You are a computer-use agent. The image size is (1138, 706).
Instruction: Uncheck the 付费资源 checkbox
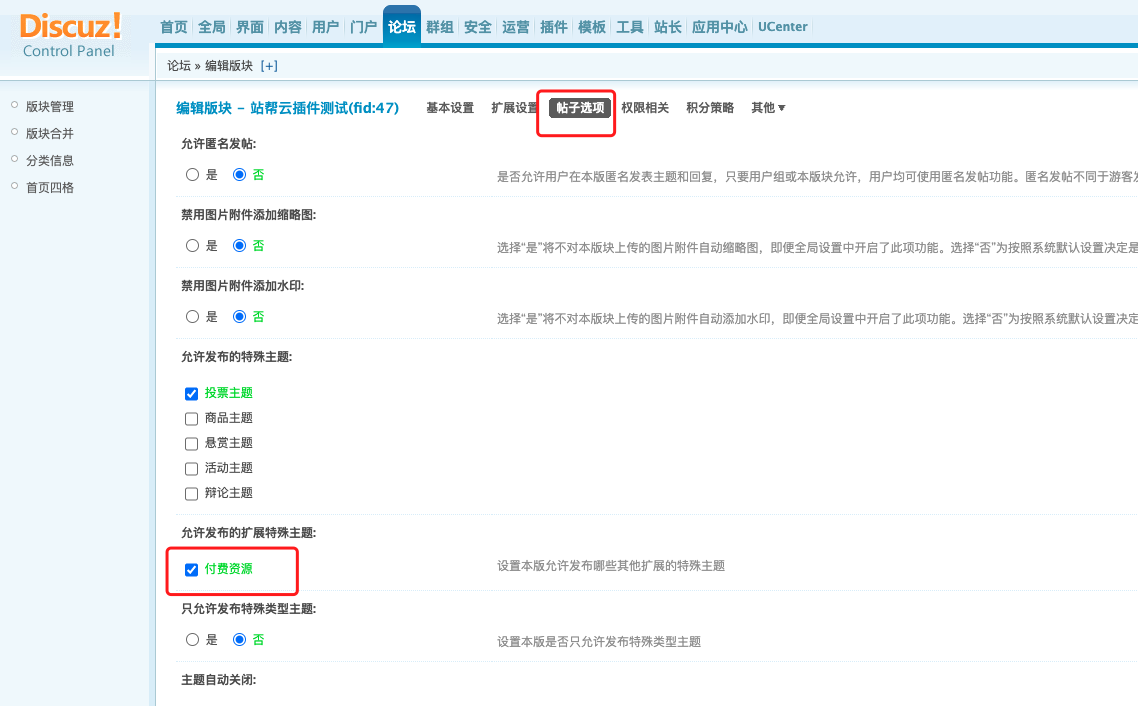tap(192, 569)
